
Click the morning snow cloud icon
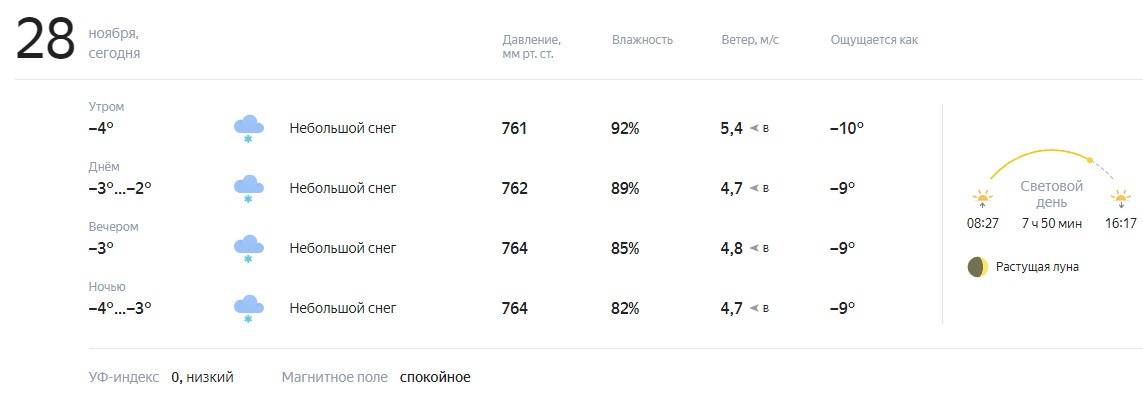(x=249, y=129)
